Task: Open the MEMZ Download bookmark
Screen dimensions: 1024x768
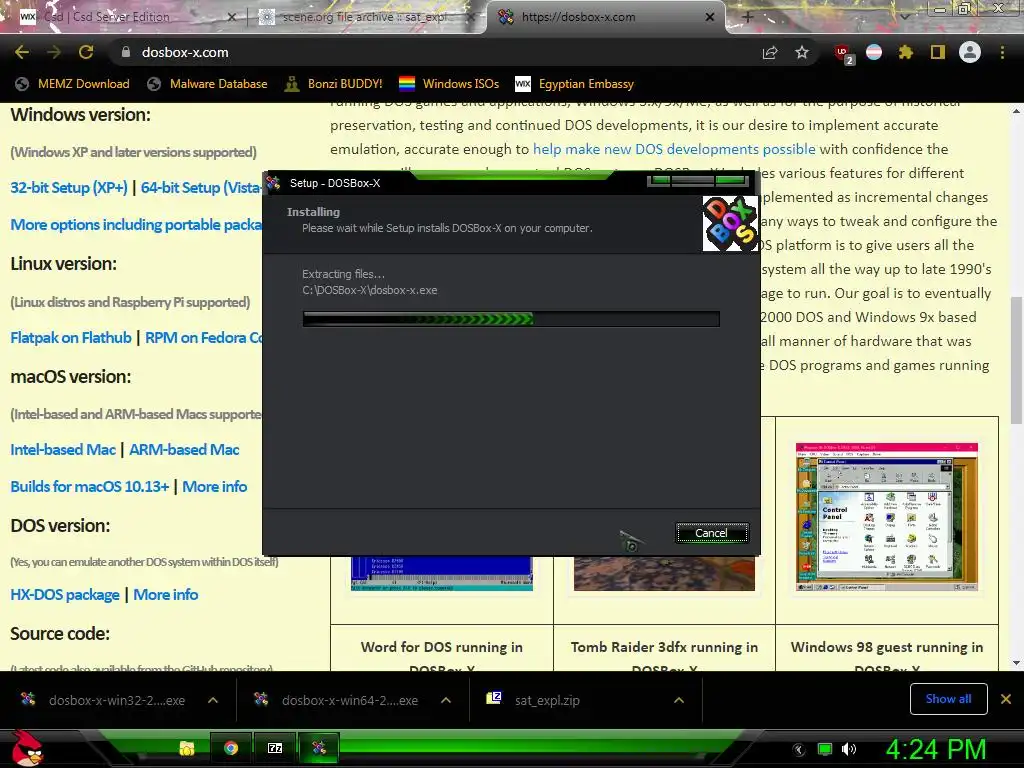Action: [x=72, y=84]
